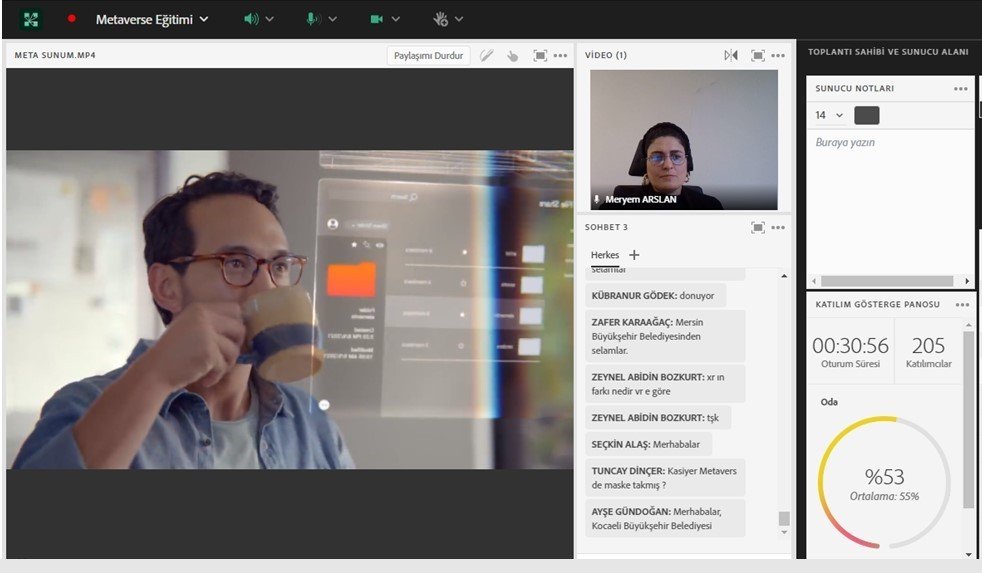Click notes horizontal scrollbar right arrow
This screenshot has width=982, height=573.
967,281
